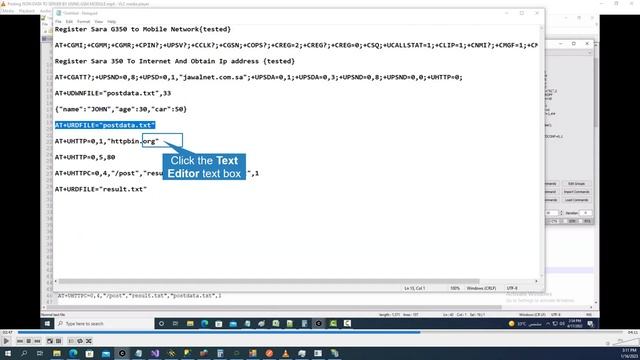
Task: Click VLC next media button
Action: [x=37, y=341]
